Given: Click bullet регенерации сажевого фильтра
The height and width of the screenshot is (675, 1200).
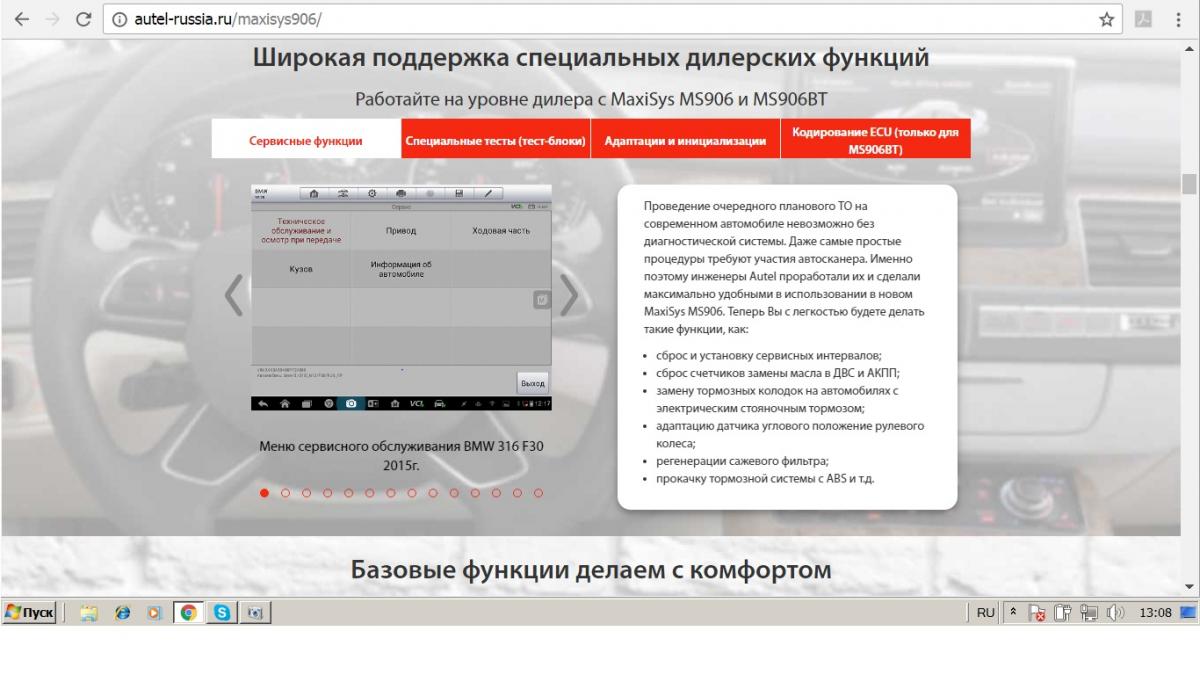Looking at the screenshot, I should [742, 461].
